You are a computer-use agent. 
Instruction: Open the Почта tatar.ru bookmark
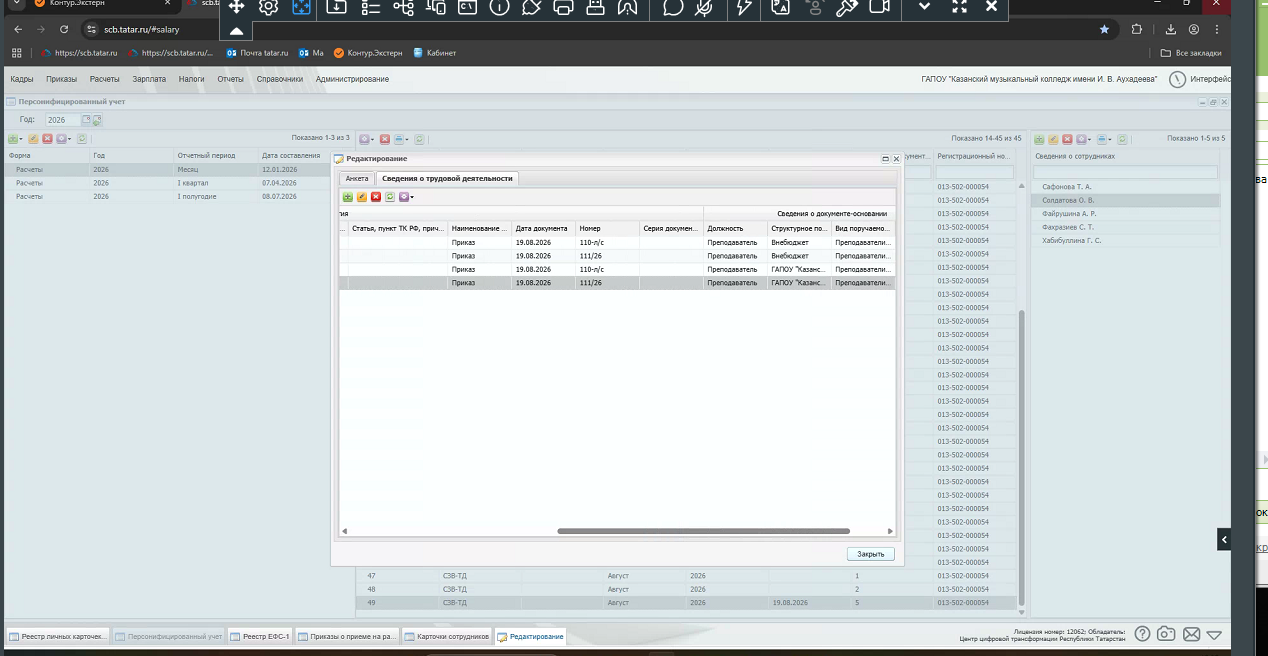257,53
